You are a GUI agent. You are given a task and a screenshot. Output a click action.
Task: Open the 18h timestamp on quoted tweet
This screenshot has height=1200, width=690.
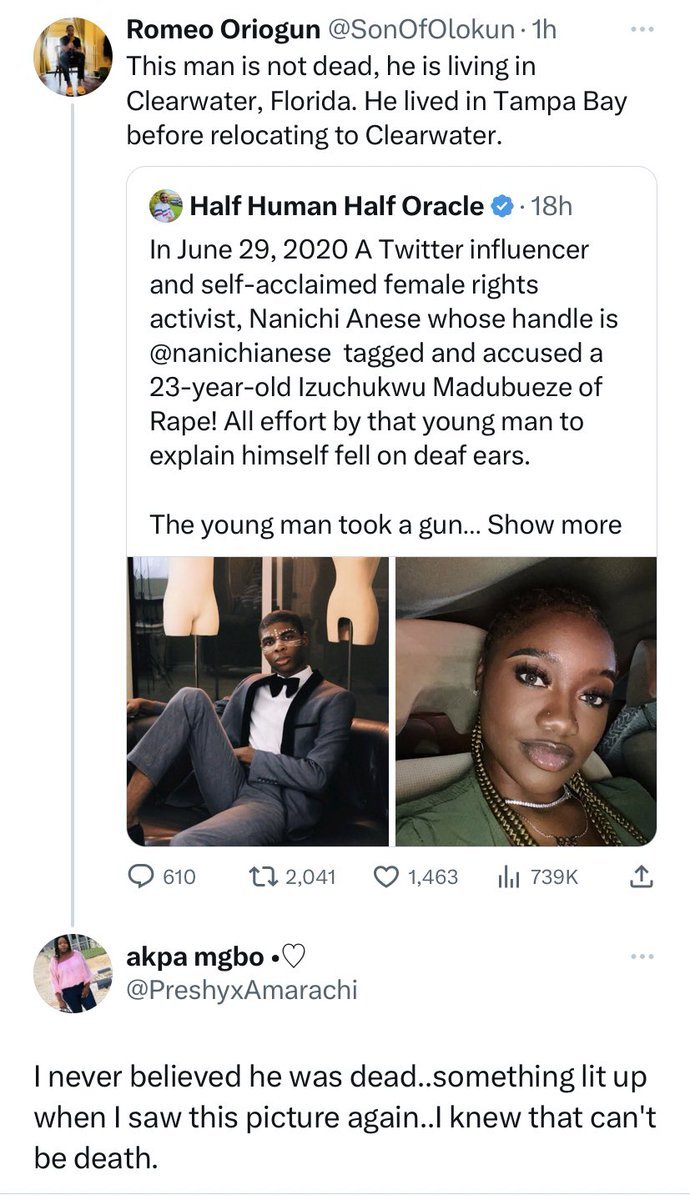click(552, 208)
